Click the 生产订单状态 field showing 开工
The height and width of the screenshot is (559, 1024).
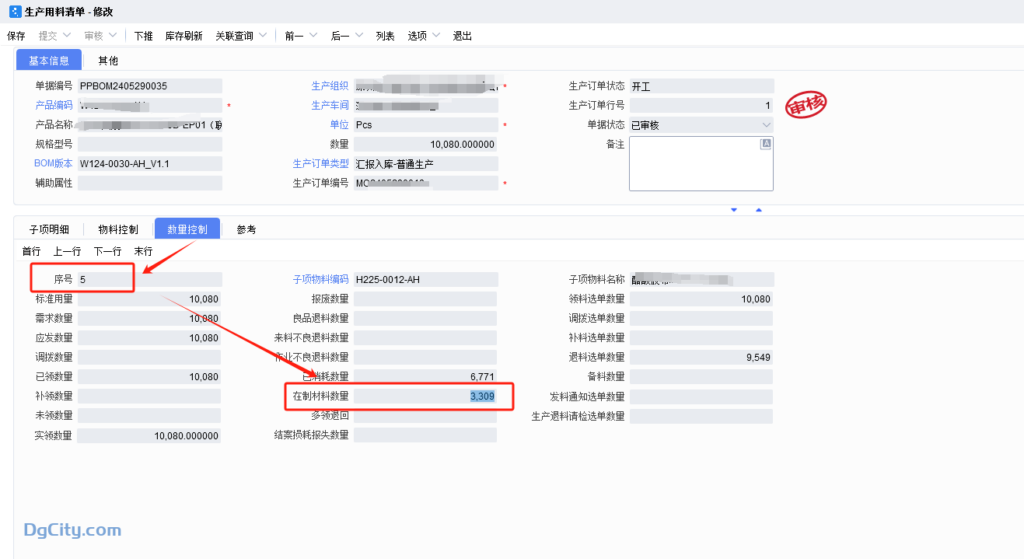pos(702,86)
